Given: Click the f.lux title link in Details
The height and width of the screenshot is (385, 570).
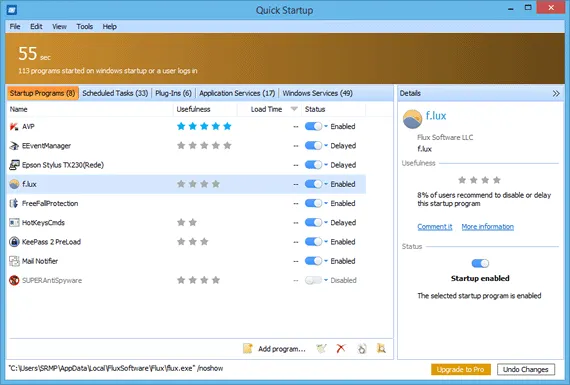Looking at the screenshot, I should coord(436,116).
